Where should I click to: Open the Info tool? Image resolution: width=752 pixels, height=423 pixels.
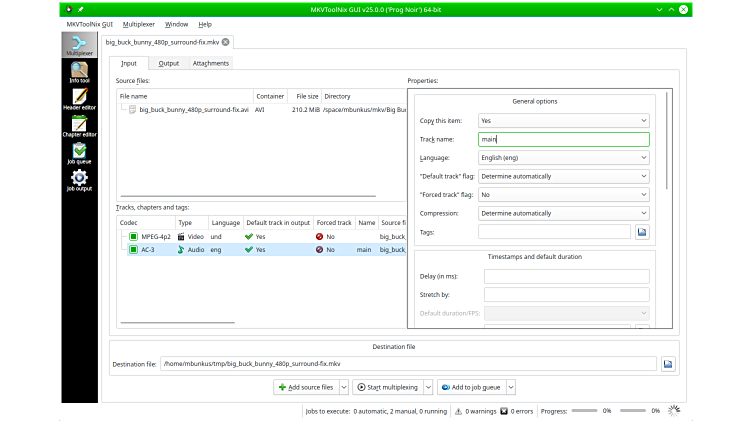coord(79,72)
